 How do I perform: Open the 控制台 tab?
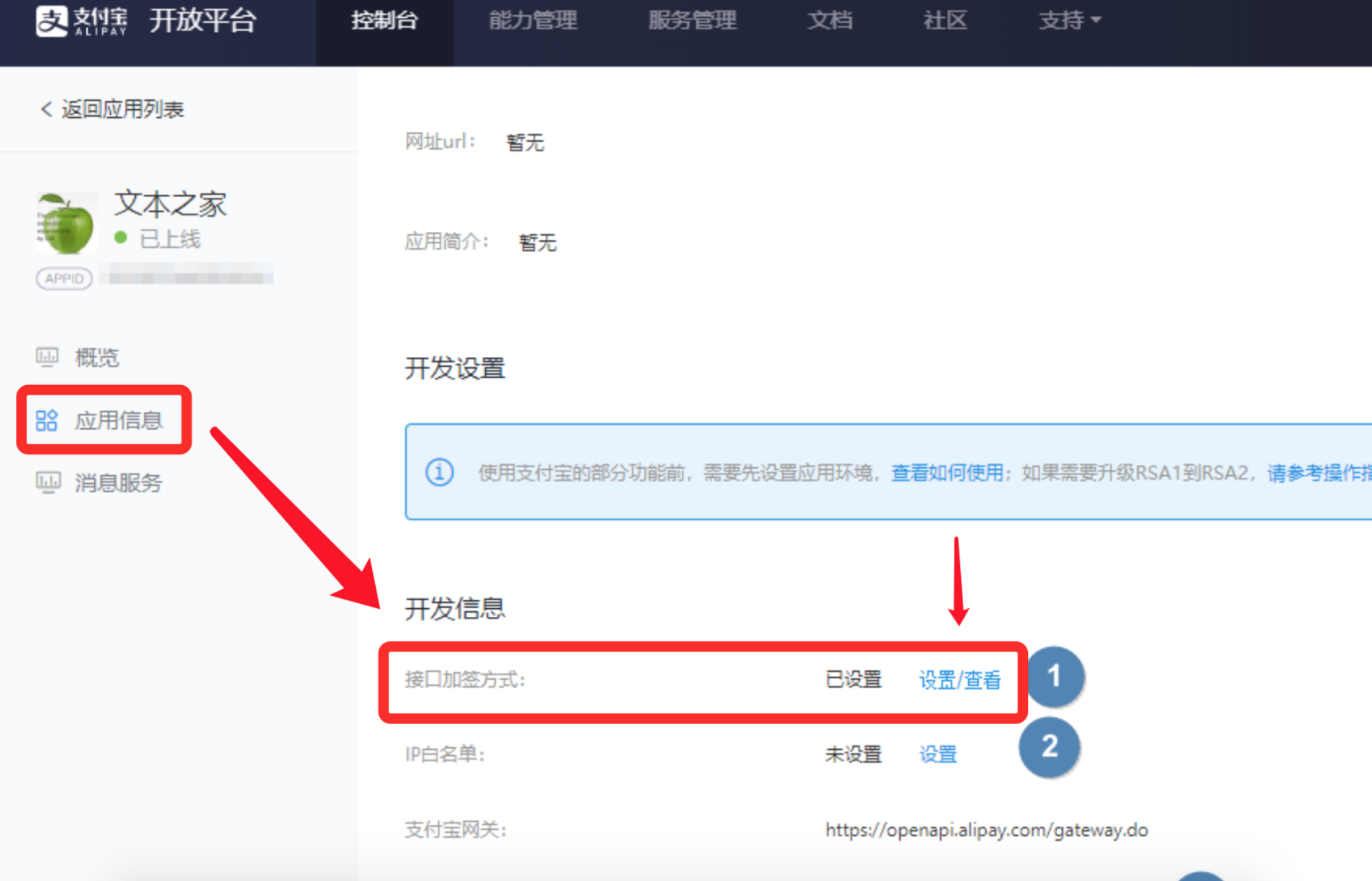[x=384, y=20]
